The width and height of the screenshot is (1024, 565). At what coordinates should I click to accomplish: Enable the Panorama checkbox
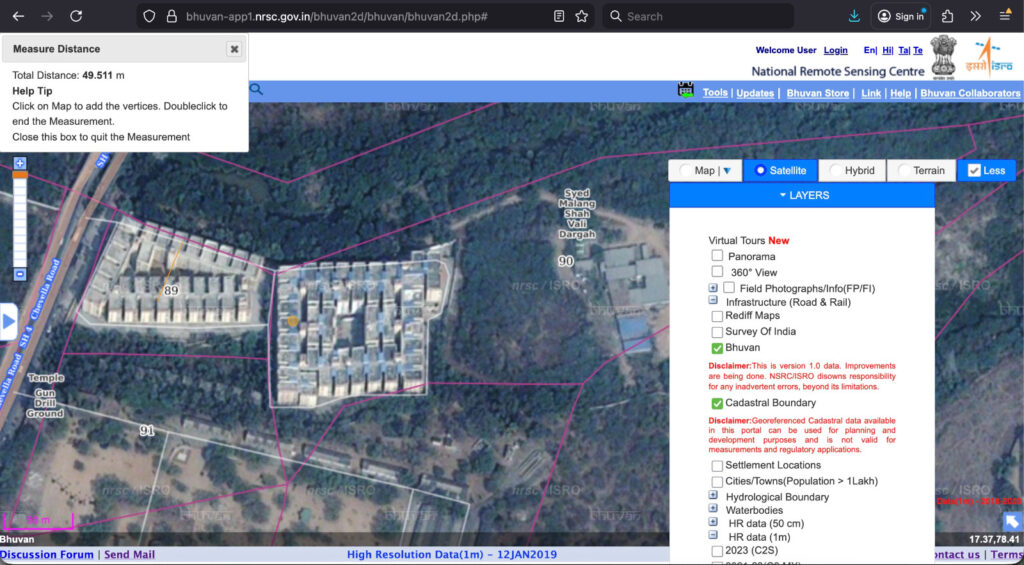tap(717, 256)
